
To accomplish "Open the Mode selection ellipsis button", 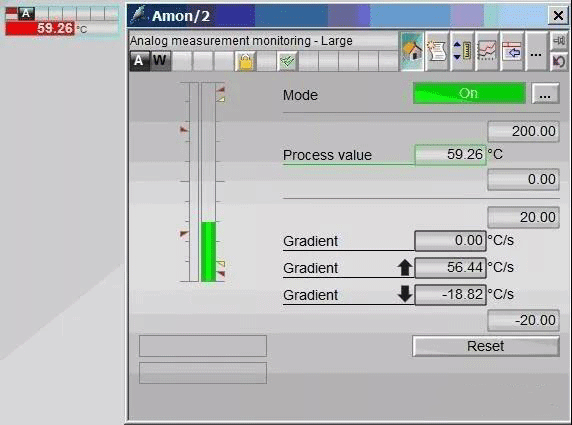I will 545,93.
